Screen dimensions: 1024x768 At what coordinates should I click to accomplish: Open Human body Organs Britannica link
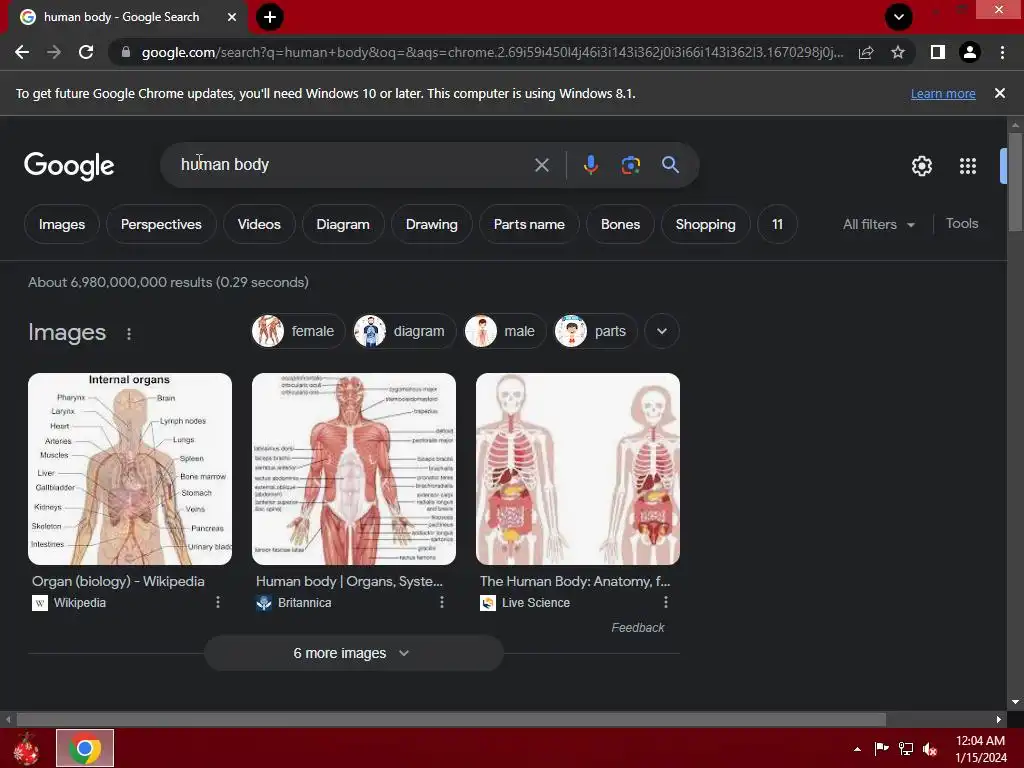tap(349, 581)
